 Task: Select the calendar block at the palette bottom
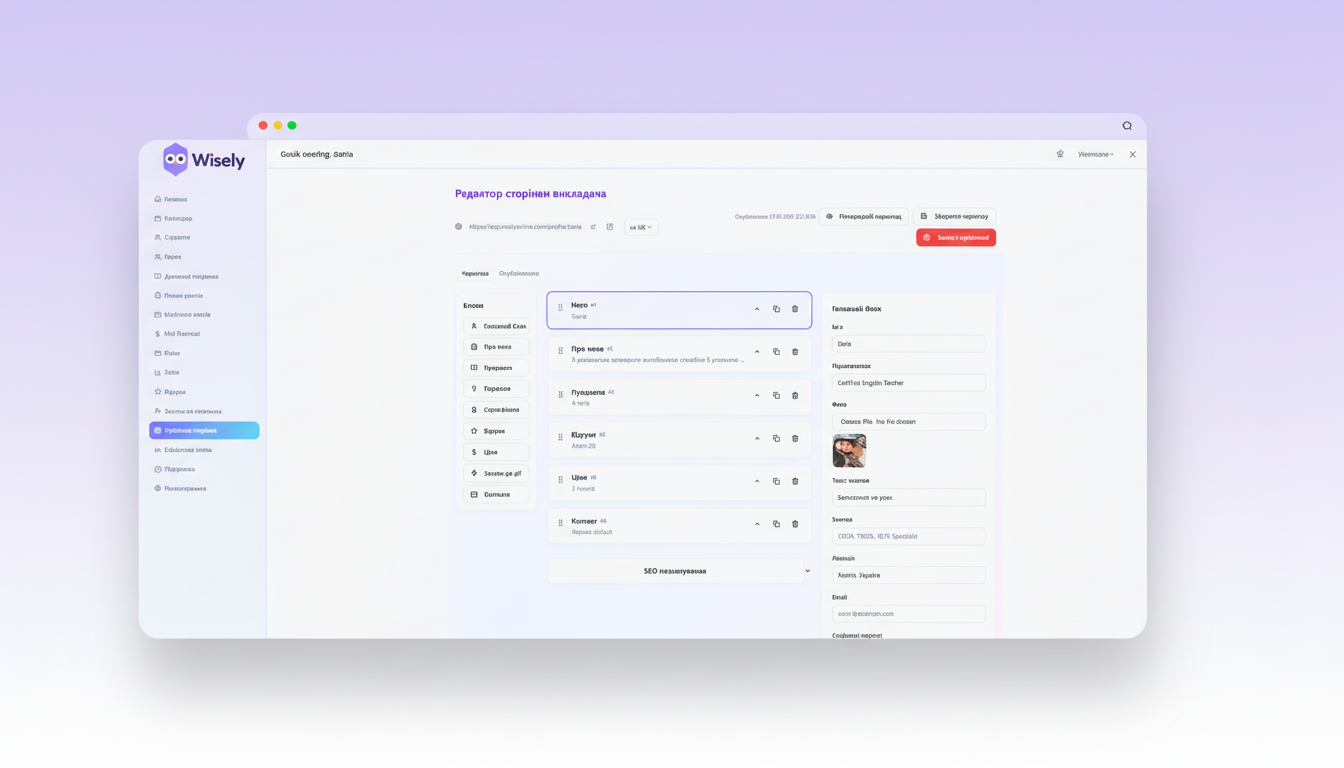495,494
